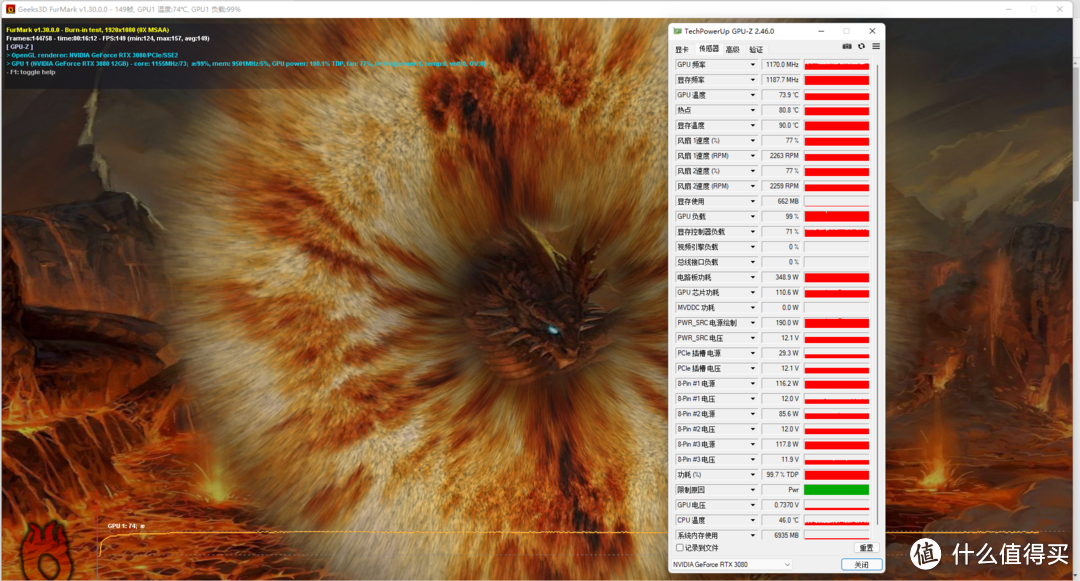The height and width of the screenshot is (581, 1080).
Task: Open the 视频引擎负载 dropdown
Action: click(752, 247)
